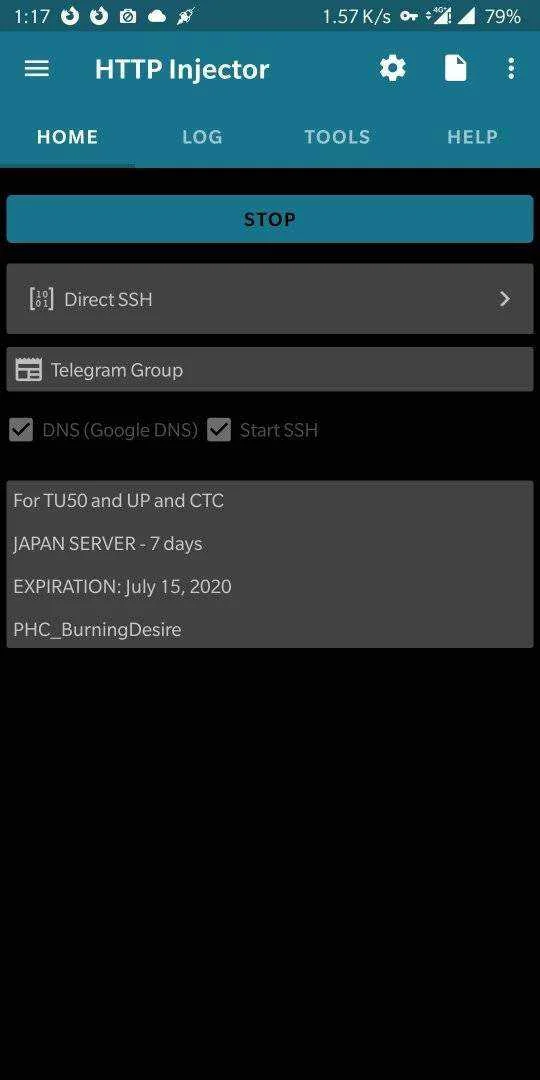Tap the Telegram Group card icon
Image resolution: width=540 pixels, height=1080 pixels.
pos(28,370)
